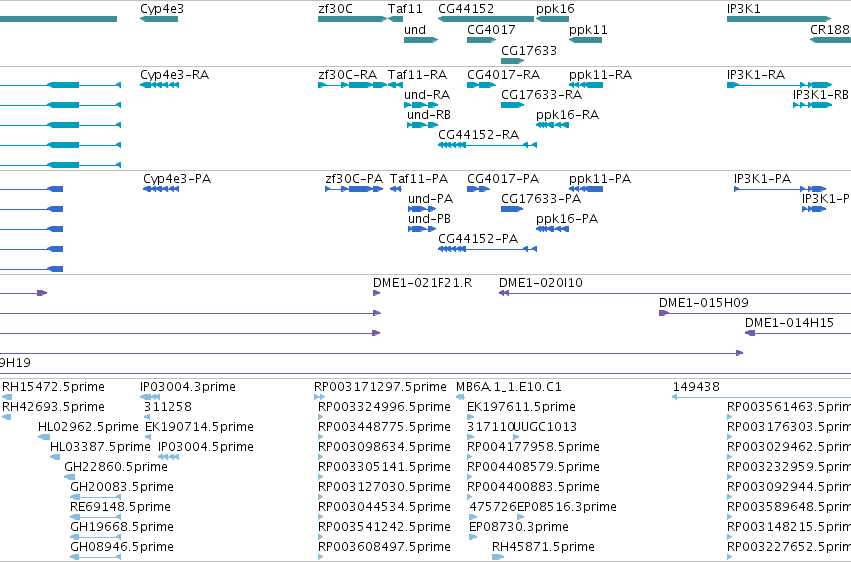The image size is (851, 562).
Task: Click the CG44152 gene feature bar
Action: click(486, 19)
